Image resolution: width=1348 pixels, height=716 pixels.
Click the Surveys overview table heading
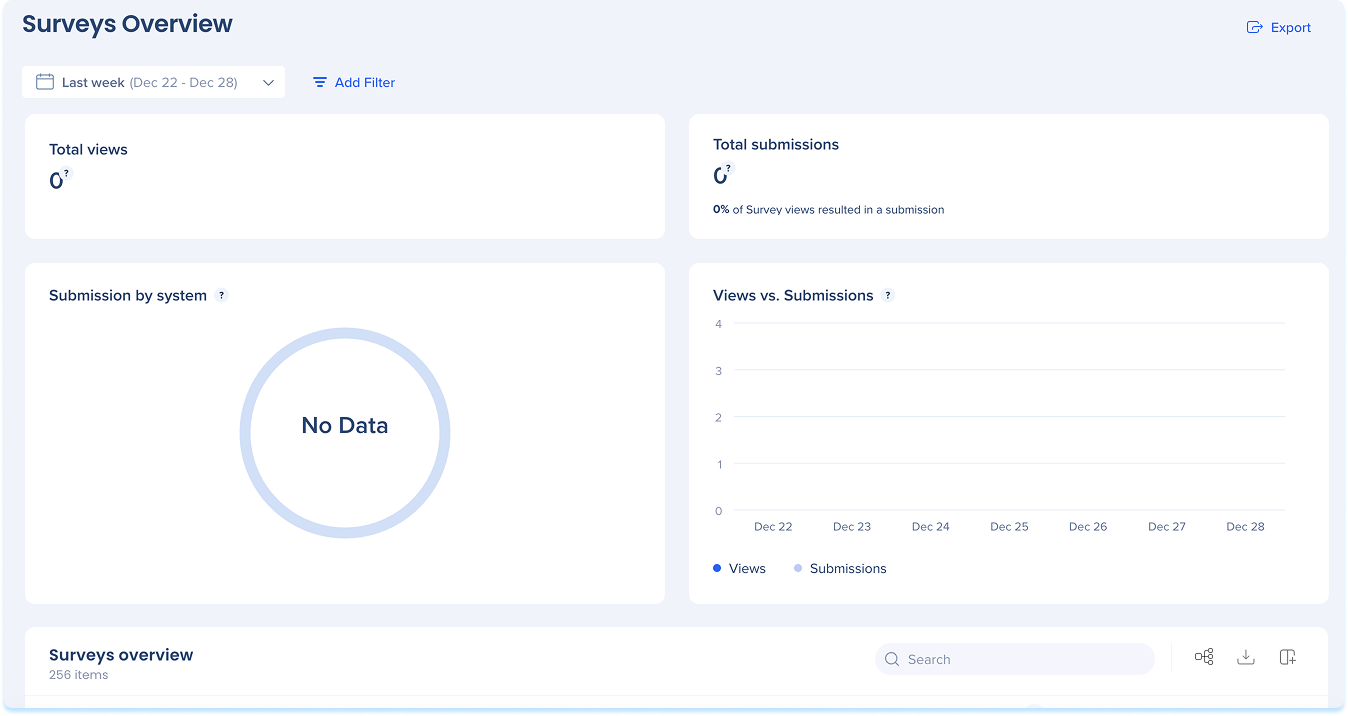click(121, 655)
